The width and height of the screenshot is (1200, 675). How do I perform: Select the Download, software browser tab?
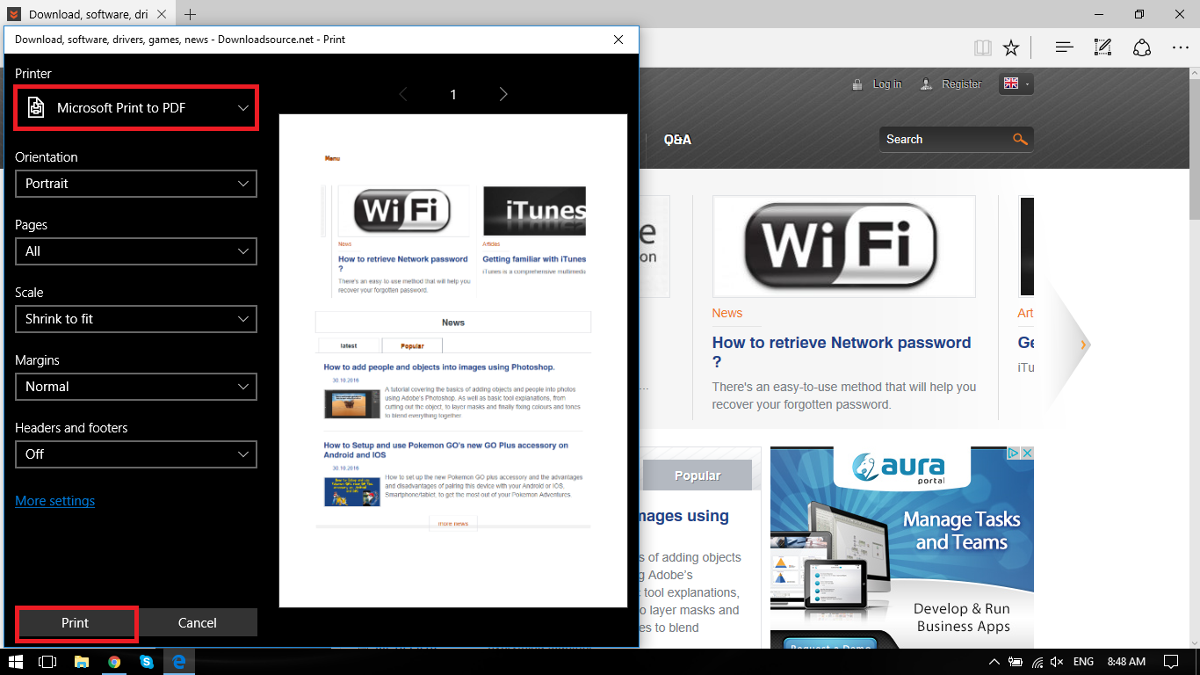pos(87,14)
